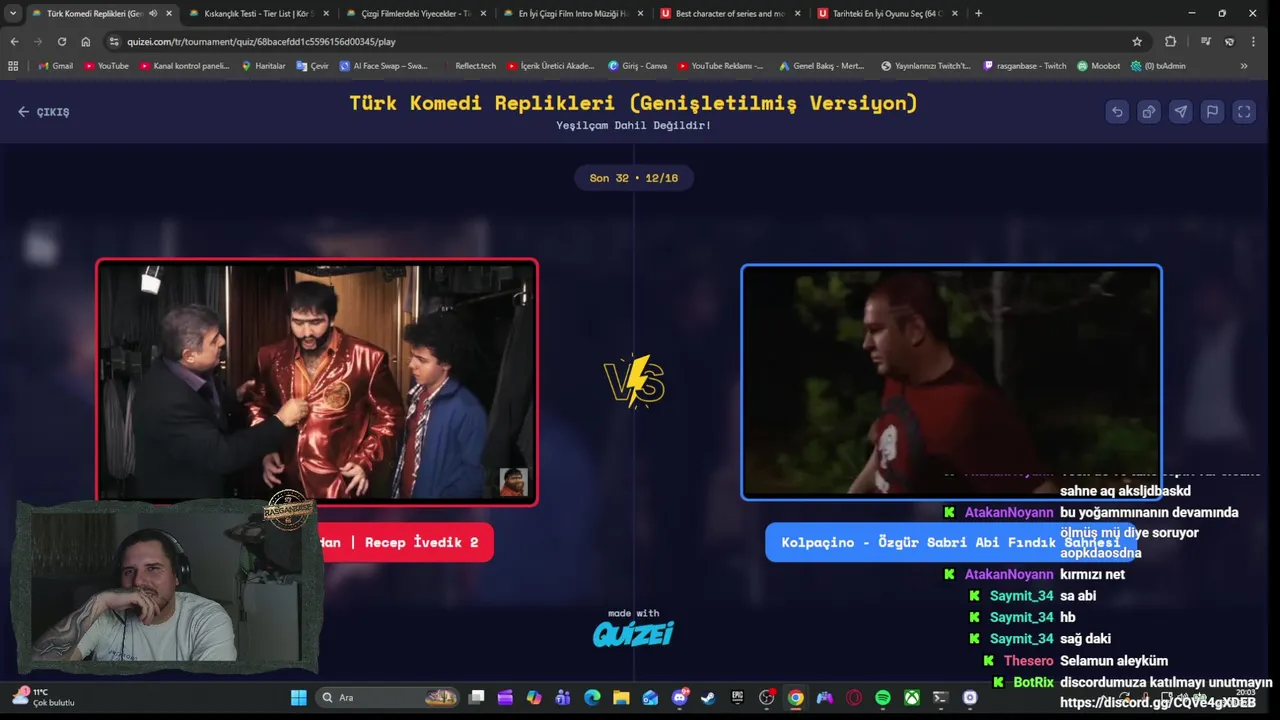
Task: Open the weather widget showing 11°C
Action: tap(43, 697)
